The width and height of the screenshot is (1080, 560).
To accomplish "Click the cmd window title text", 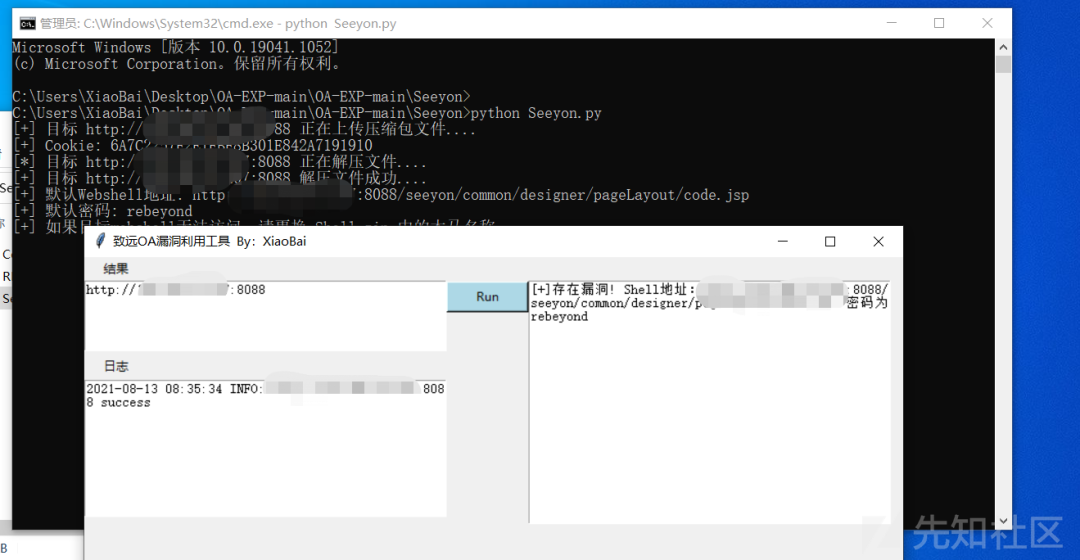I will tap(218, 23).
